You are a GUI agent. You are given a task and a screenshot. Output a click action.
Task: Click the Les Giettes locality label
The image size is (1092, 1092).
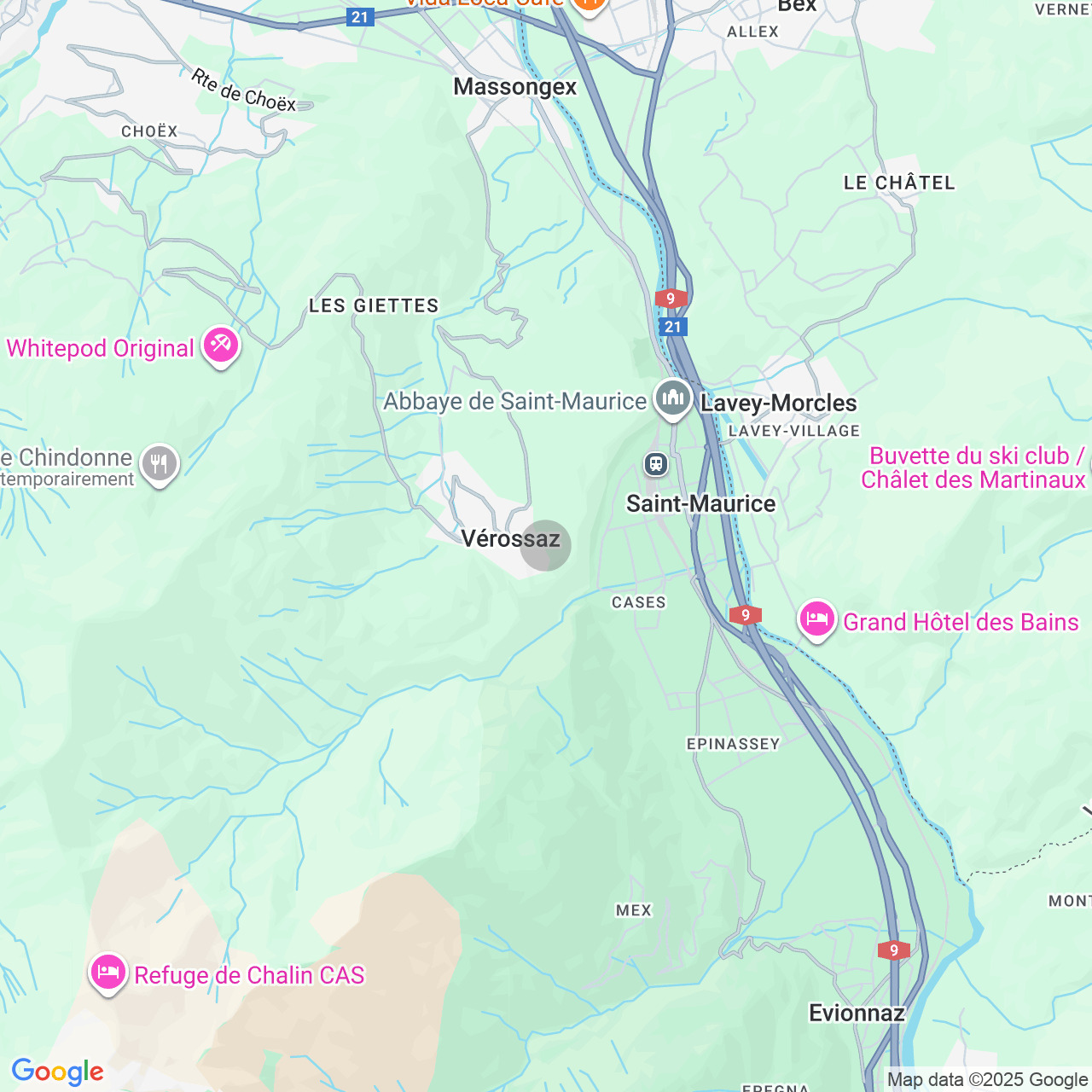tap(374, 305)
